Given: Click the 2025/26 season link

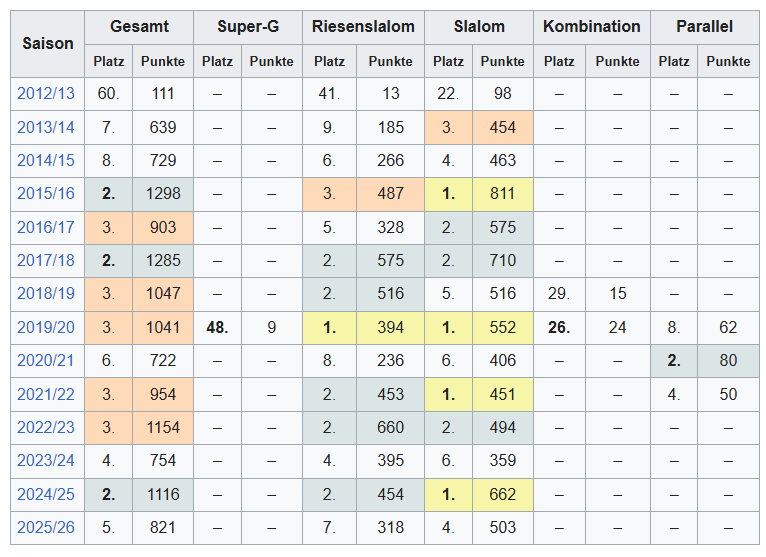Looking at the screenshot, I should tap(45, 527).
